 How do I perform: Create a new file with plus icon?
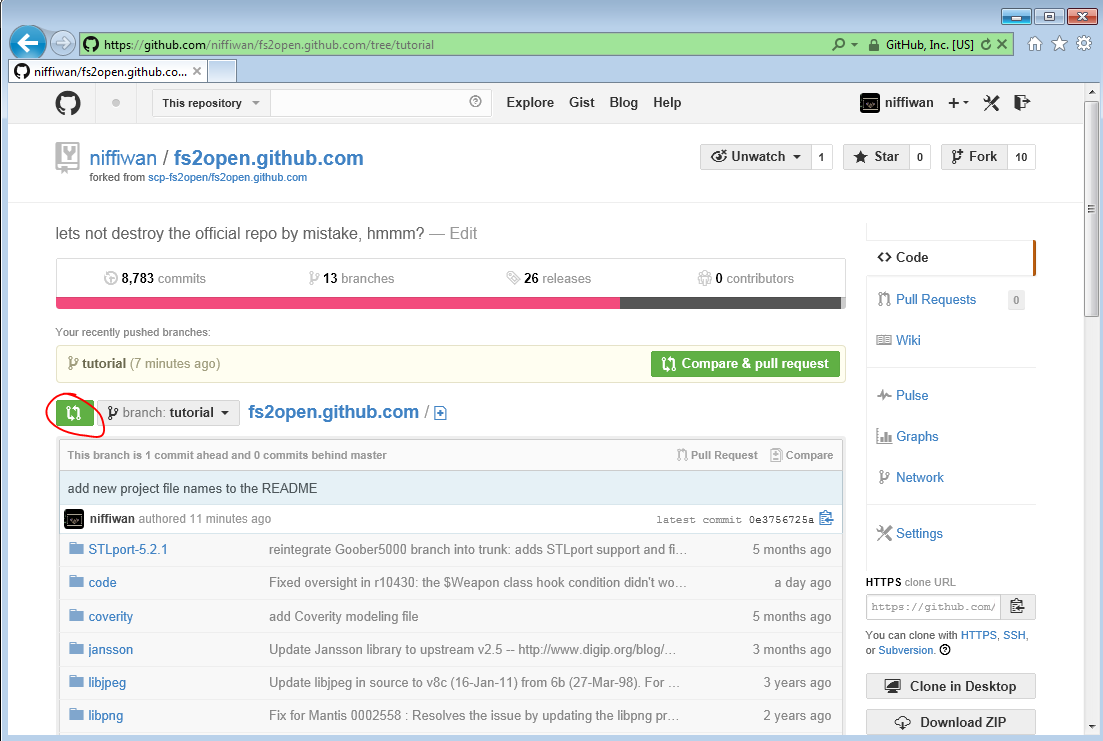pos(440,413)
